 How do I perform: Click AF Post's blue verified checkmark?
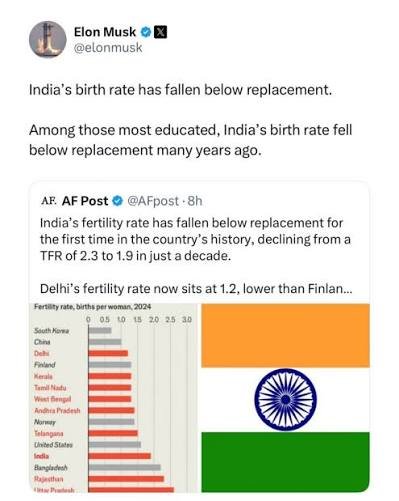(x=117, y=201)
